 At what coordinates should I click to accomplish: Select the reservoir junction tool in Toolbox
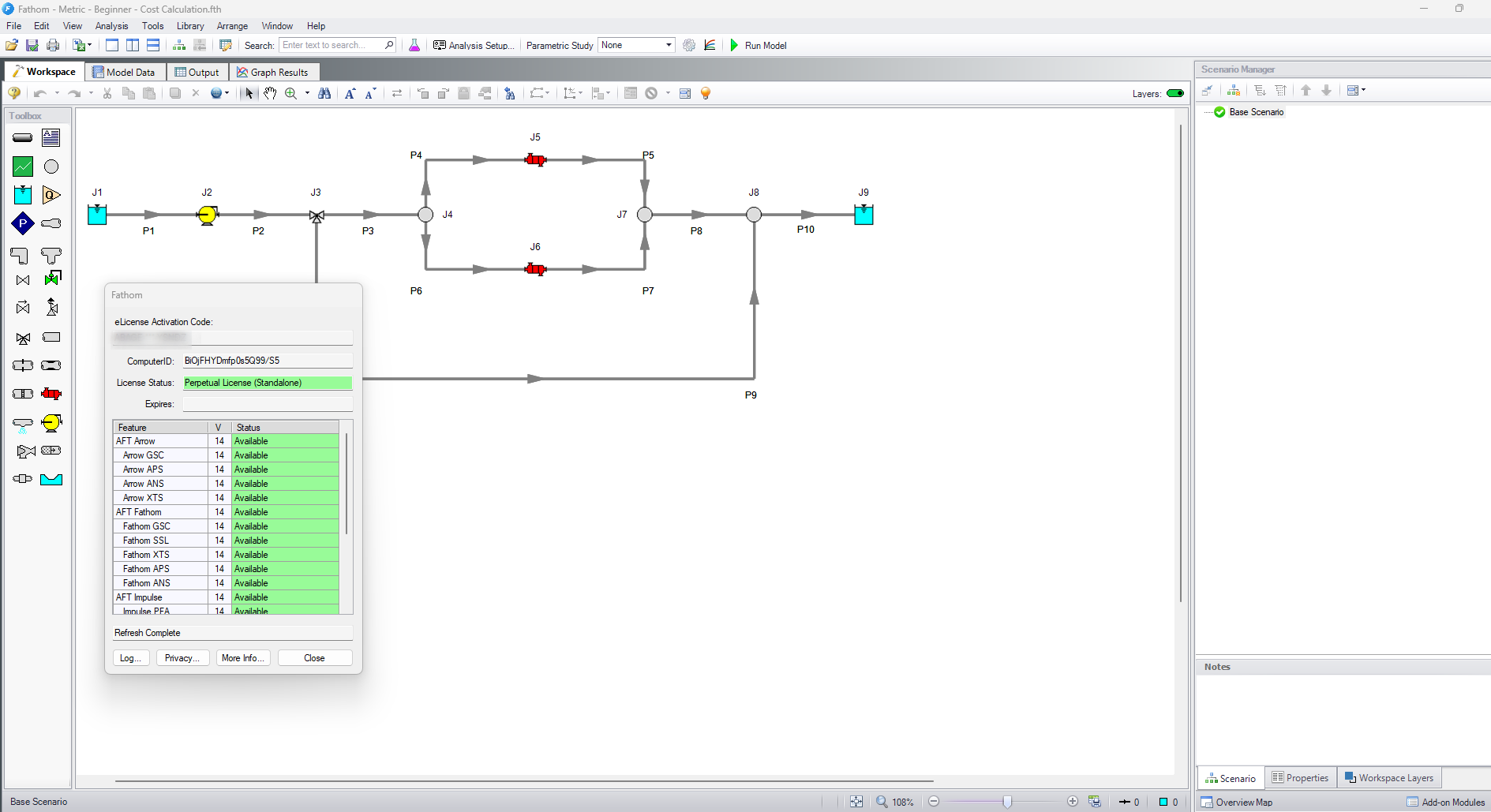23,195
